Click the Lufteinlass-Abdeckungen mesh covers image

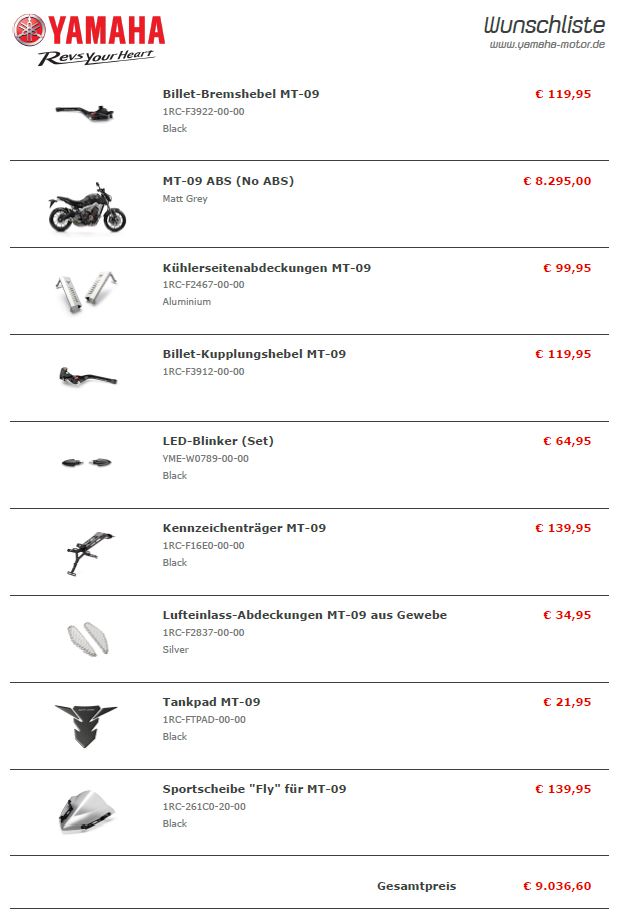point(86,637)
